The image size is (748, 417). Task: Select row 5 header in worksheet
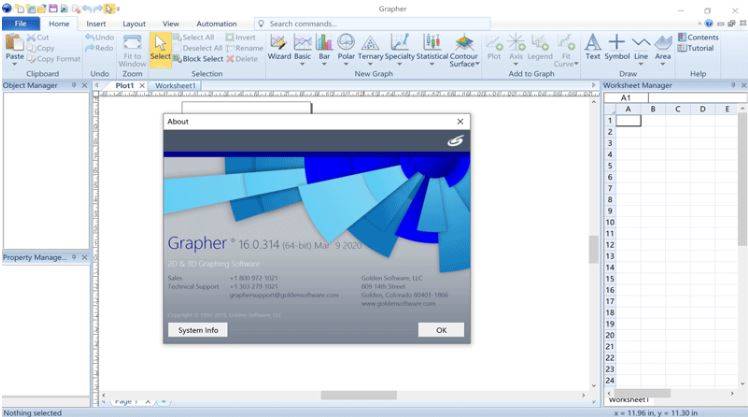610,166
